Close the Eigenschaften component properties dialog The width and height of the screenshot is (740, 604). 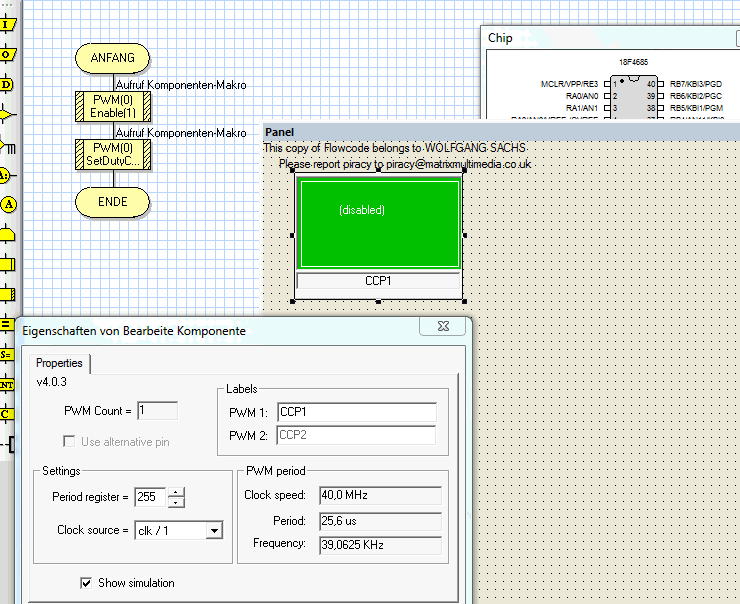[x=444, y=326]
